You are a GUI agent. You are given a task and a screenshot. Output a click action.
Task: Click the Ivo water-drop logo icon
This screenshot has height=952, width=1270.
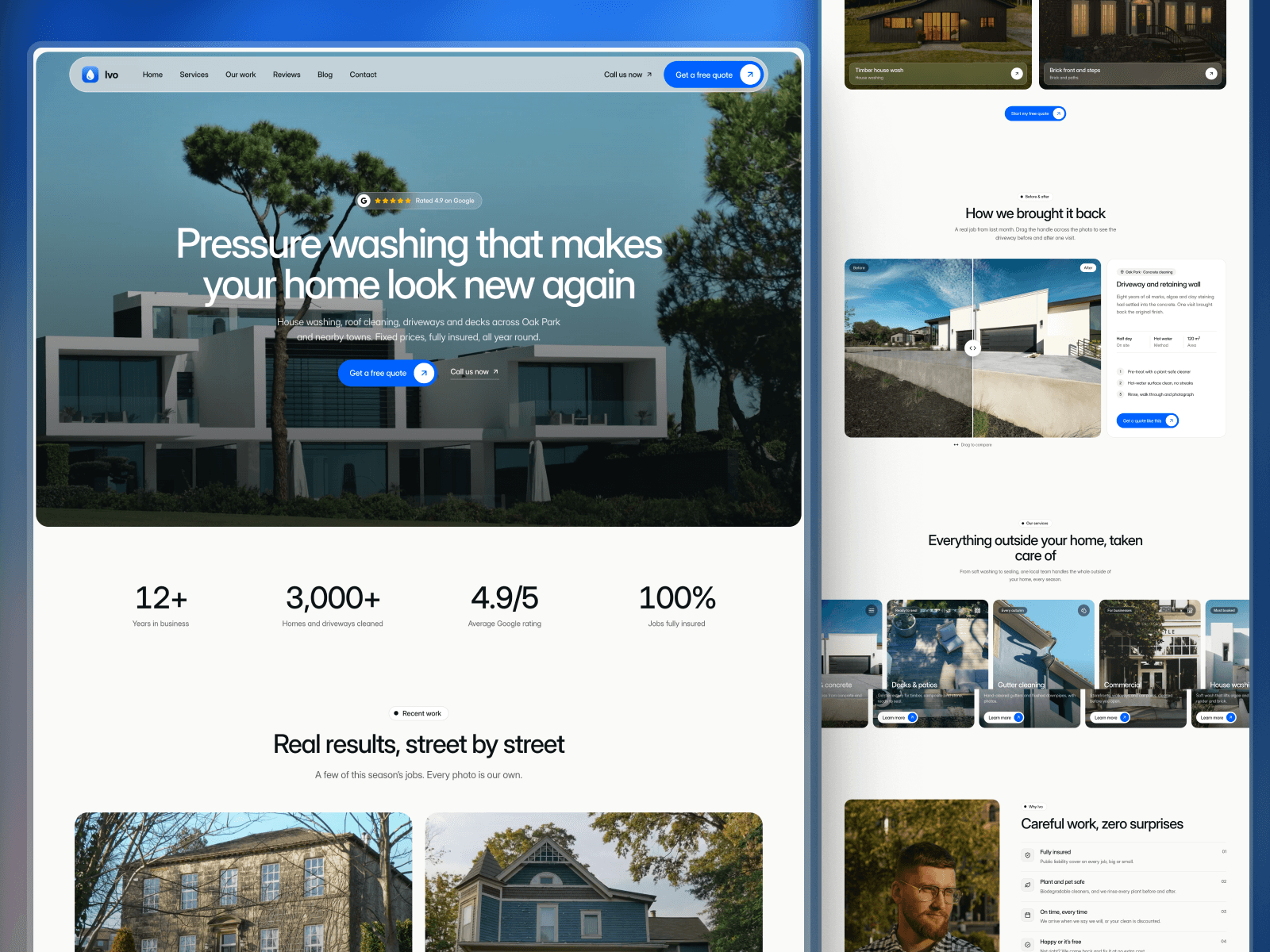pos(90,75)
